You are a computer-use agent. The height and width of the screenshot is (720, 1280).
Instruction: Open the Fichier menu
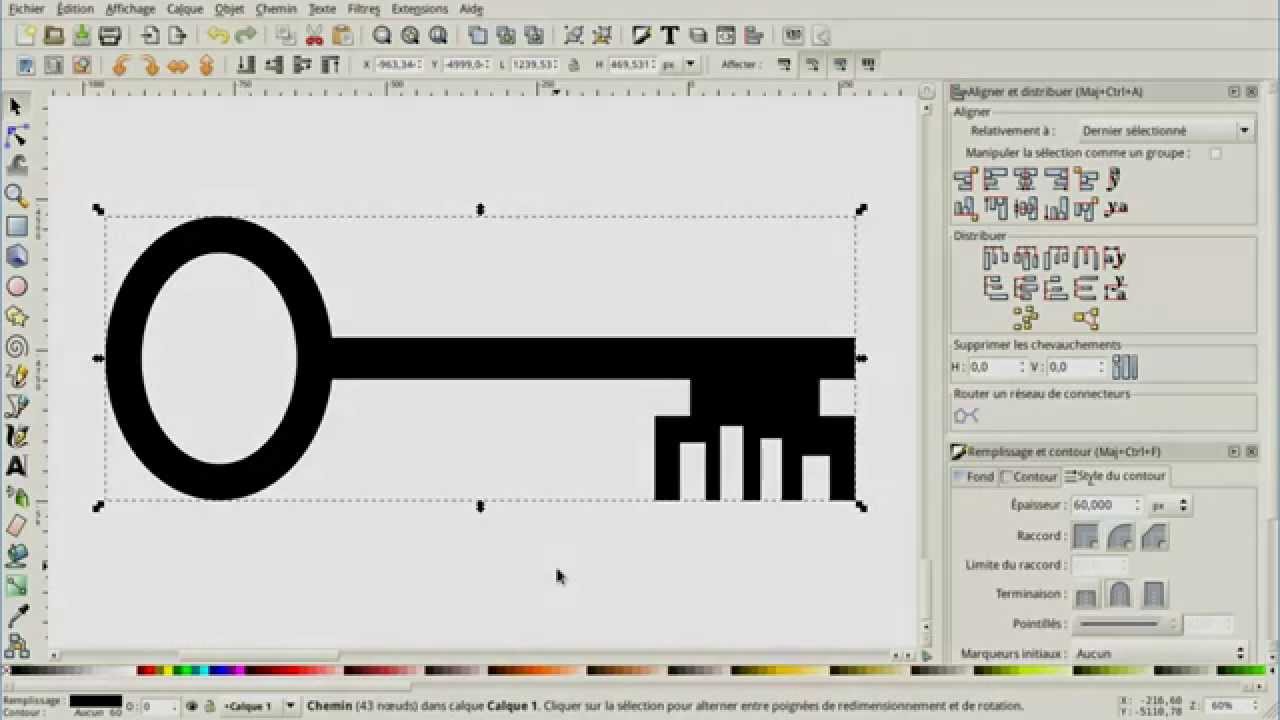[26, 9]
